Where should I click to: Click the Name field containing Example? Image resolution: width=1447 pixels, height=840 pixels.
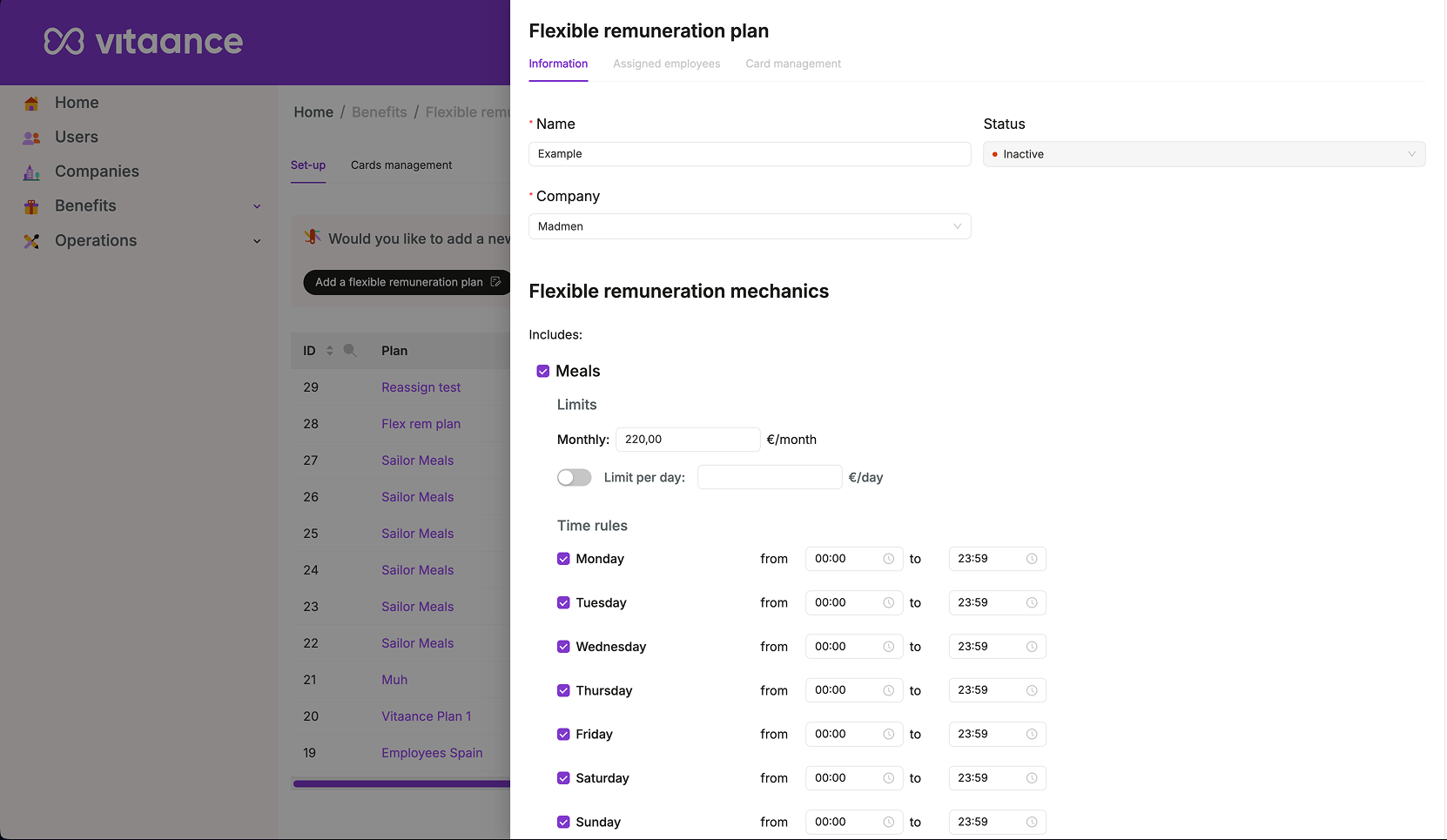[x=750, y=154]
